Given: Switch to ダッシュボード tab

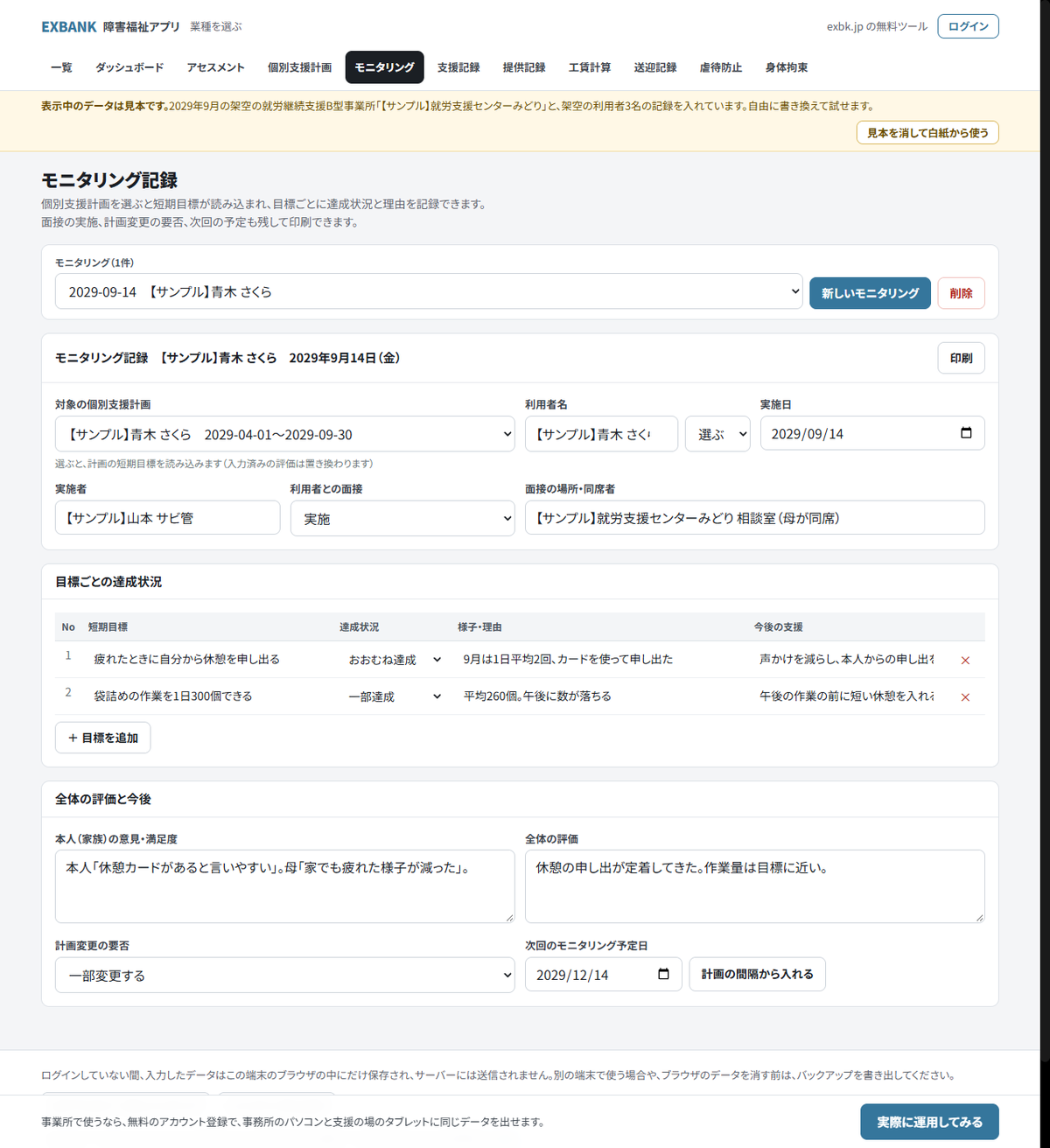Looking at the screenshot, I should [x=129, y=67].
